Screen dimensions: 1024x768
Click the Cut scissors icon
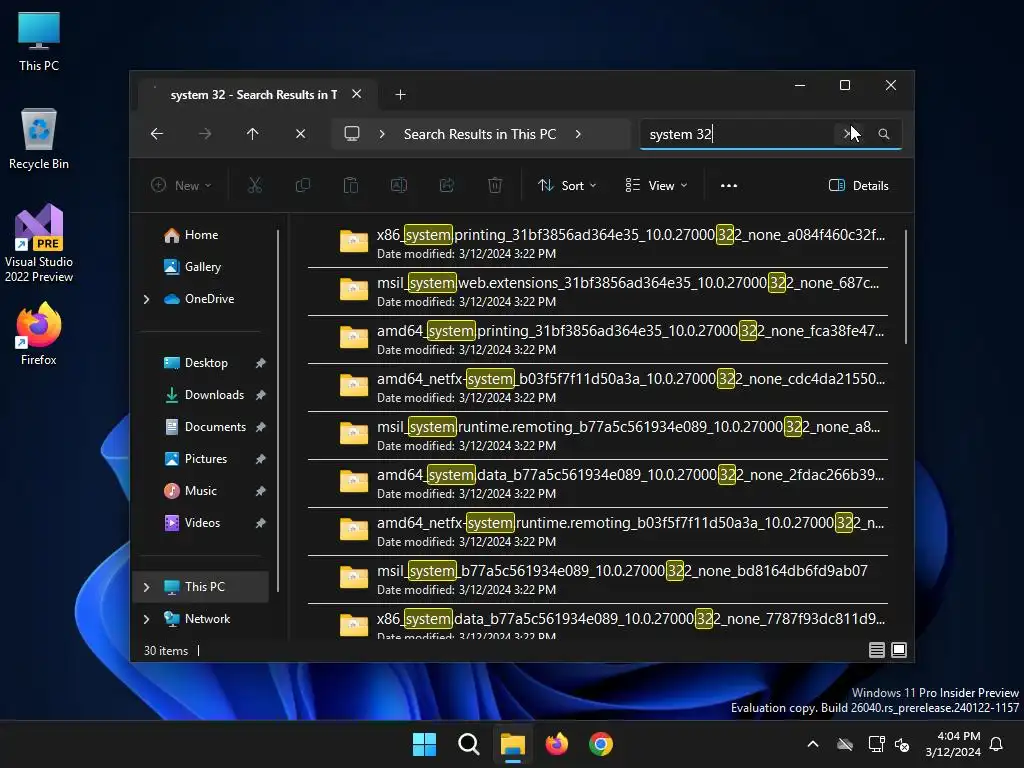click(255, 185)
